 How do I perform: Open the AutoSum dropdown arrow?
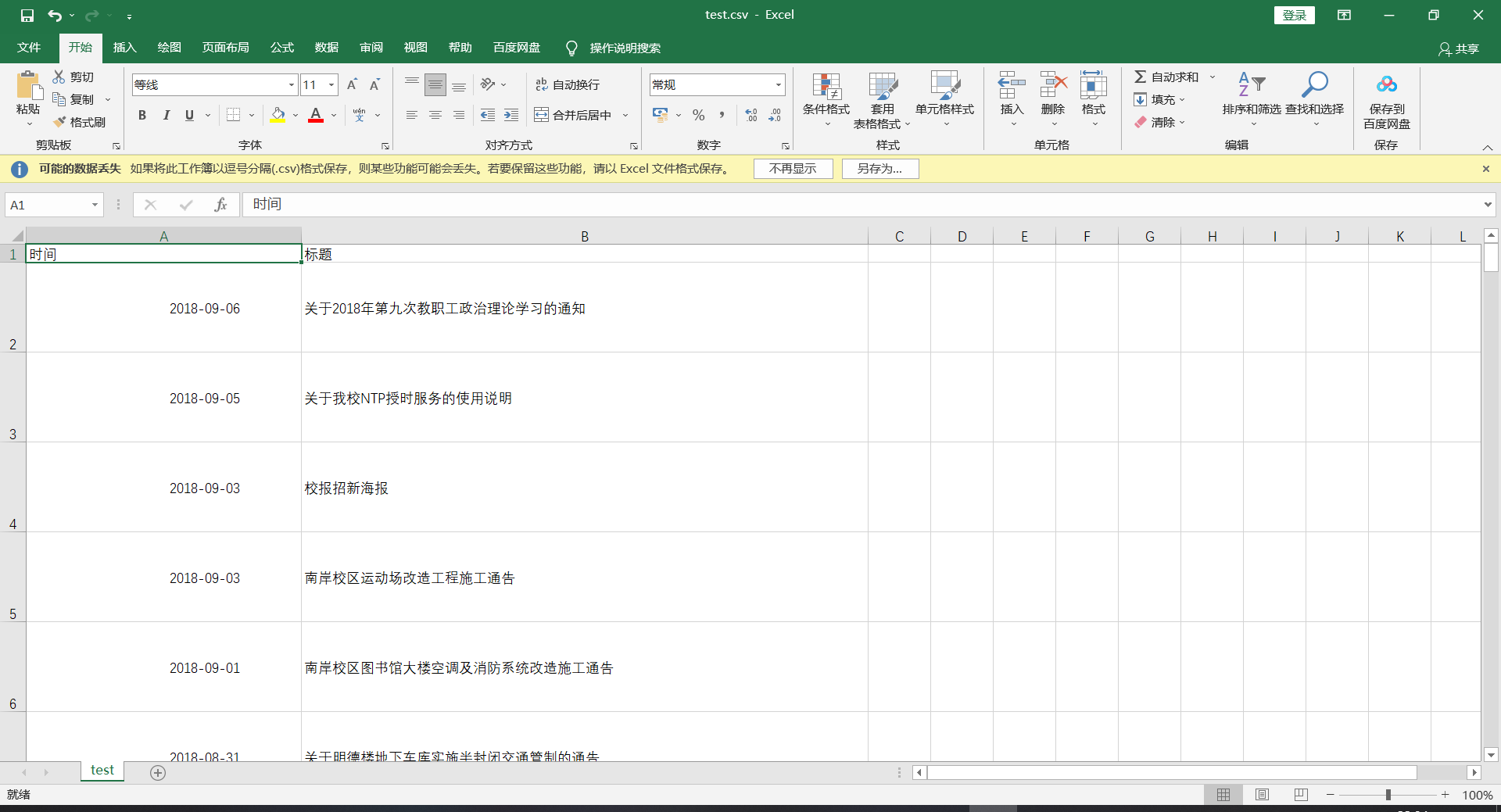click(x=1213, y=77)
